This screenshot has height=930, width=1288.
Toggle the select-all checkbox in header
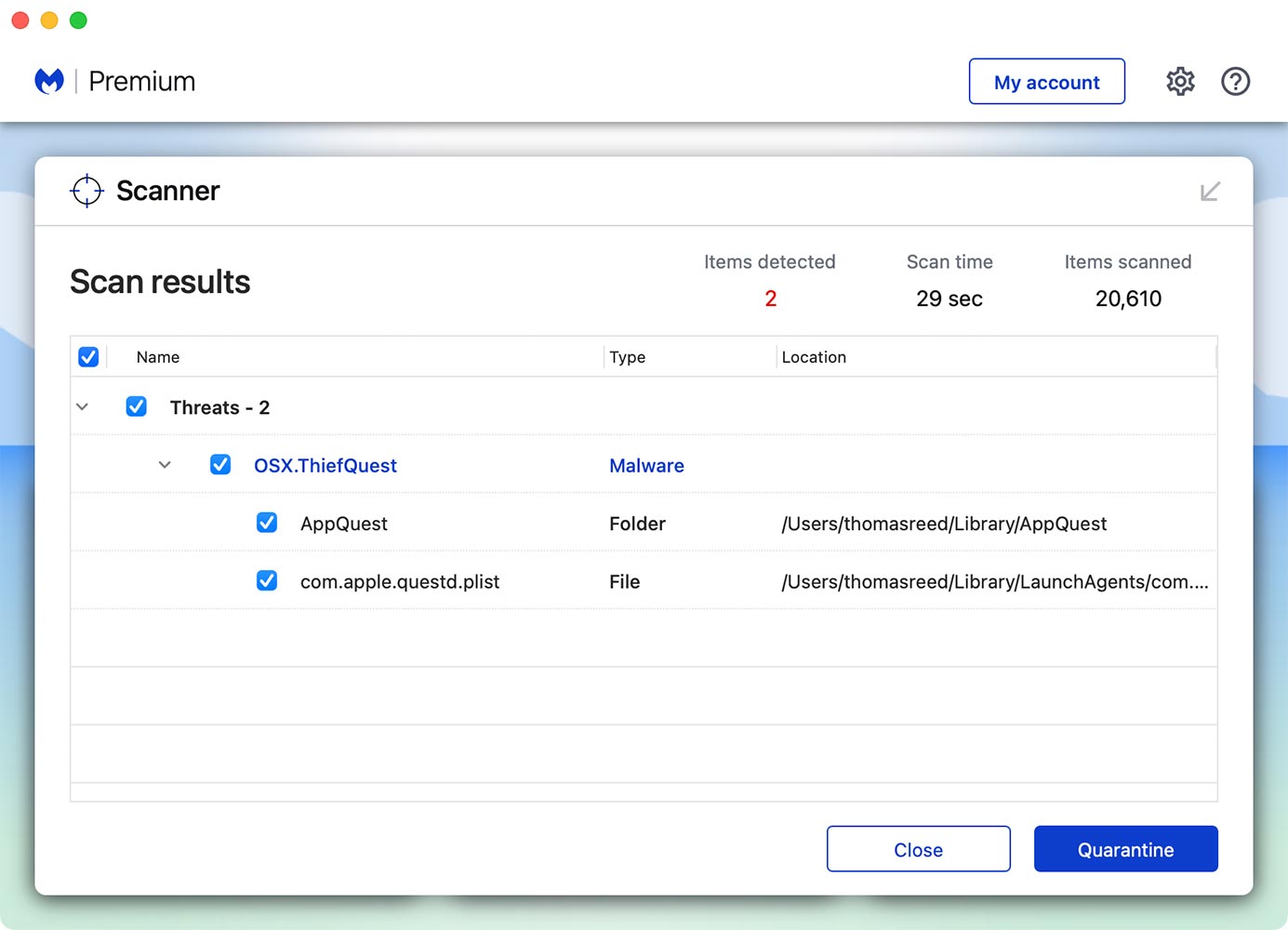click(88, 357)
